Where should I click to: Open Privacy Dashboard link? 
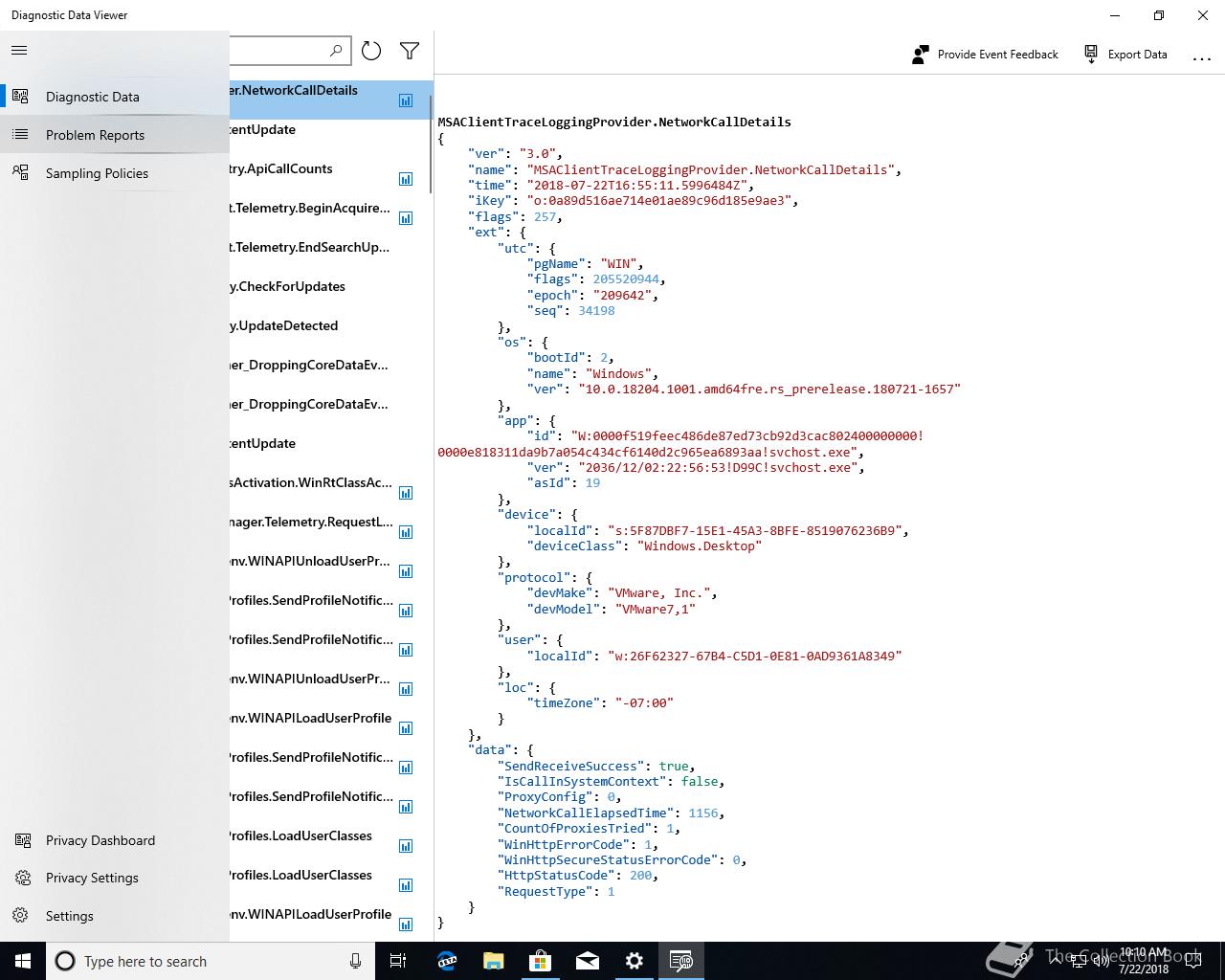[115, 840]
